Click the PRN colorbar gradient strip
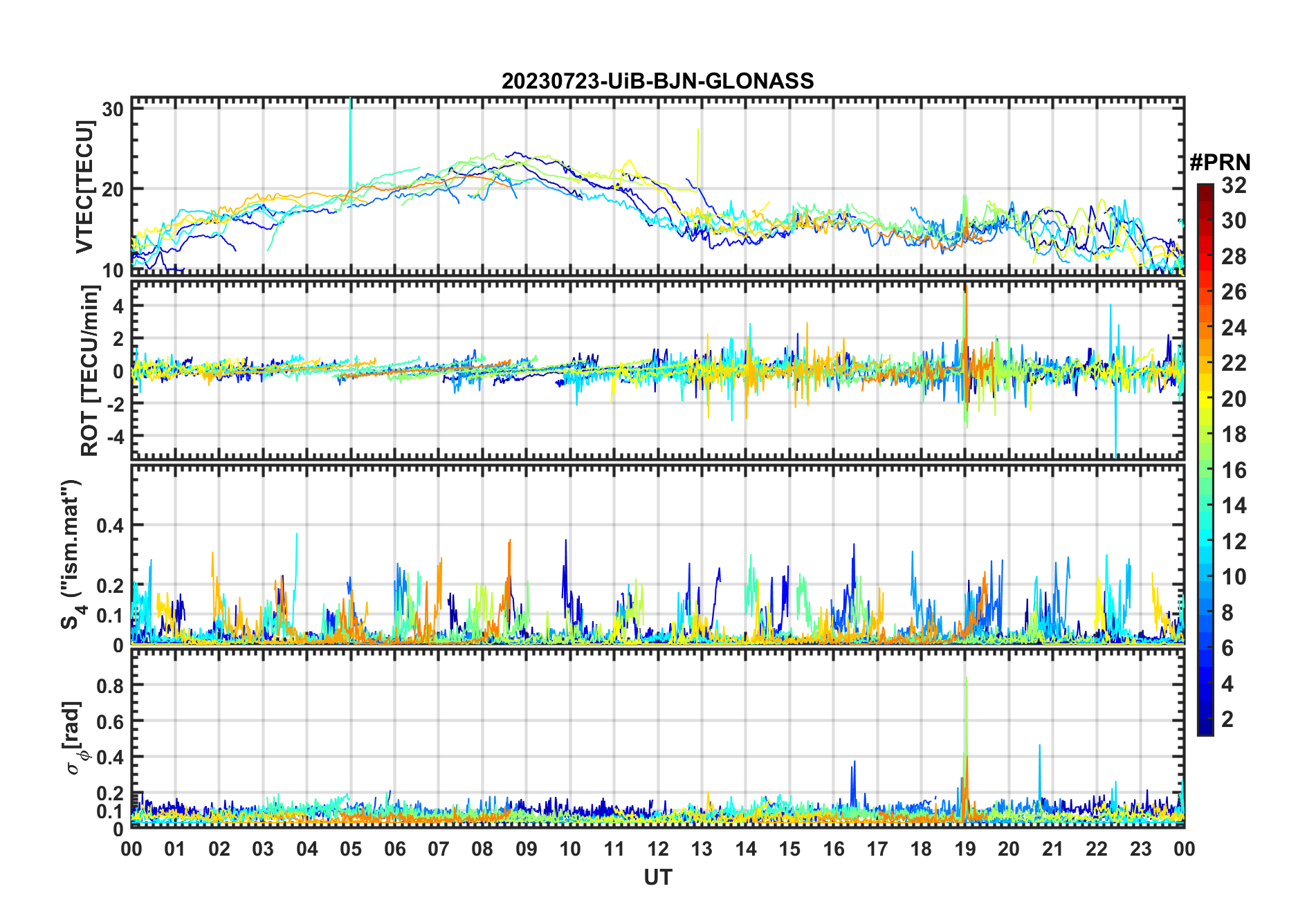1316x920 pixels. [x=1205, y=459]
